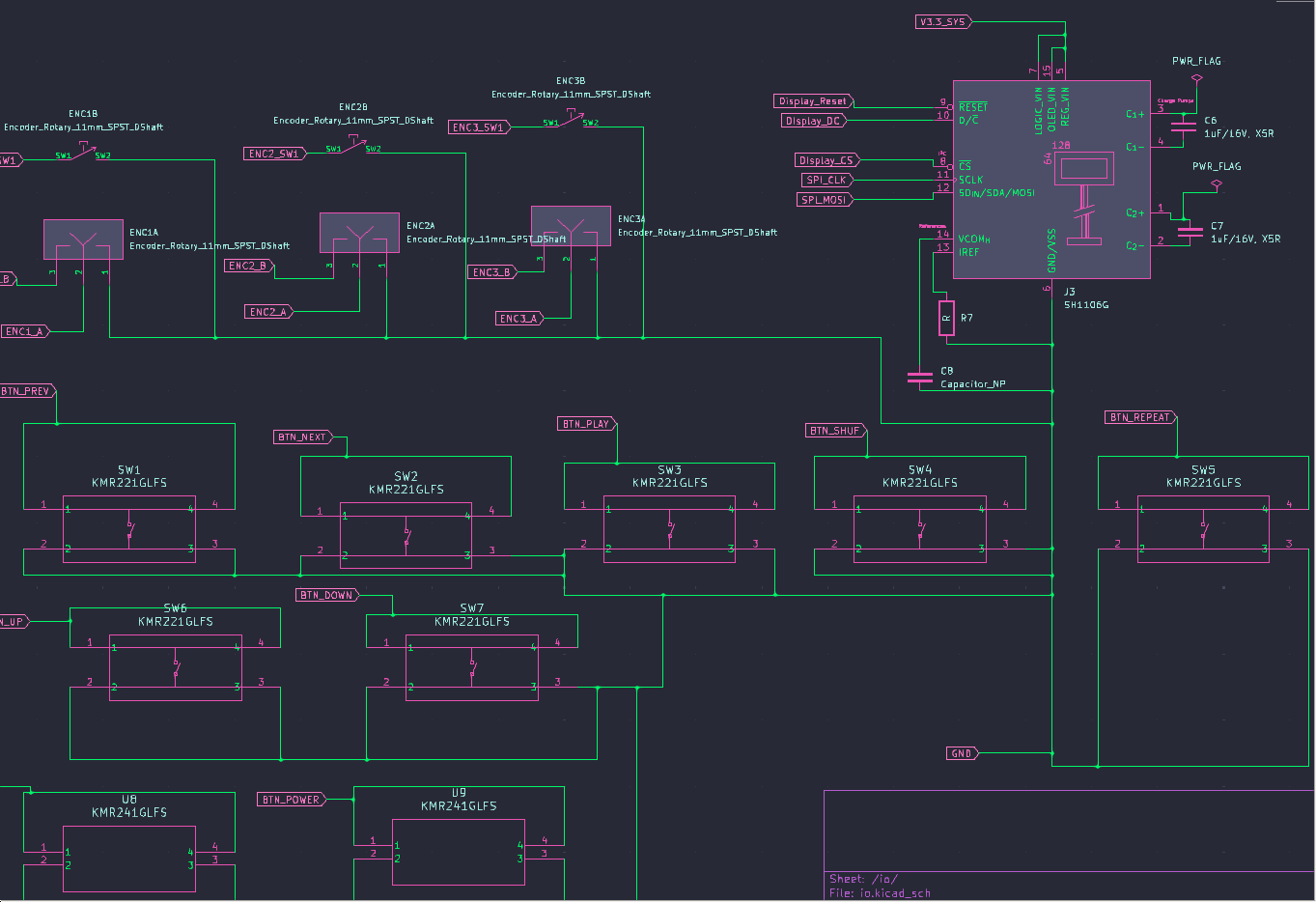Select the J3 SH1106G display symbol
The width and height of the screenshot is (1316, 902).
pos(1051,180)
